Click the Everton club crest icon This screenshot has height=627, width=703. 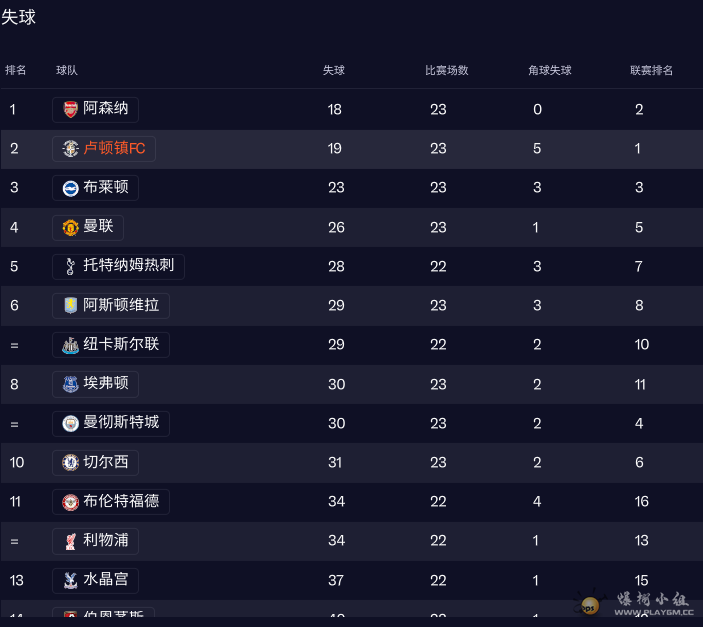tap(70, 384)
